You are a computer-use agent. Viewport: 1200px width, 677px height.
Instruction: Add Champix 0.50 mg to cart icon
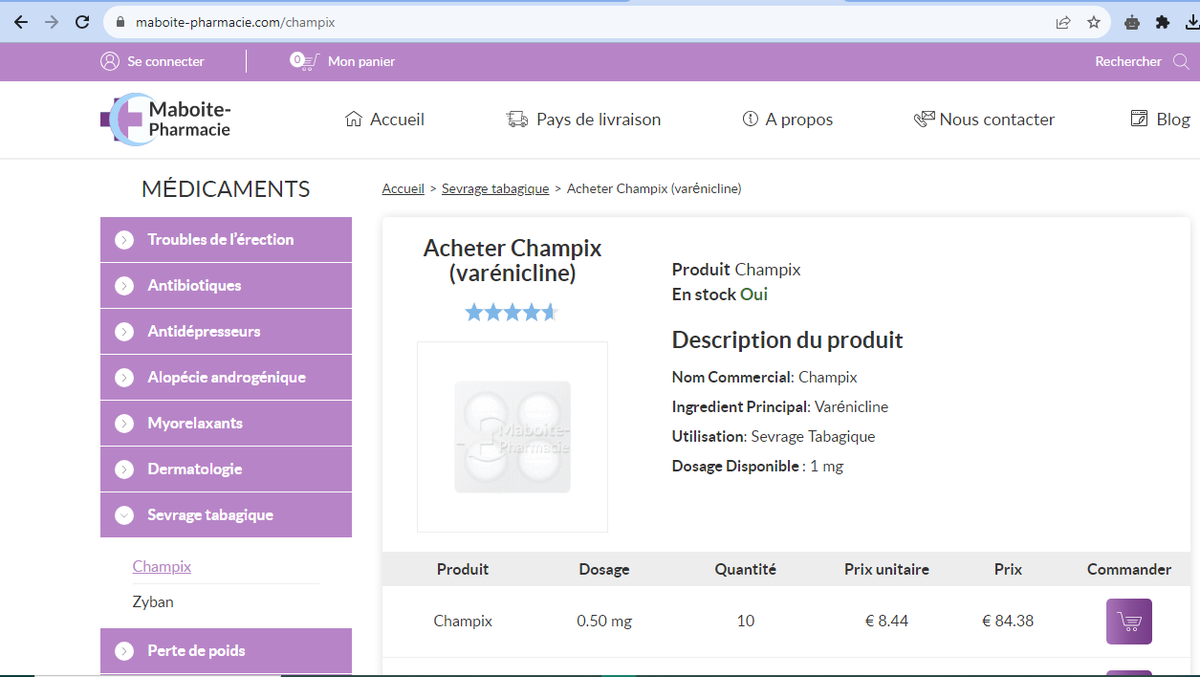pos(1129,621)
